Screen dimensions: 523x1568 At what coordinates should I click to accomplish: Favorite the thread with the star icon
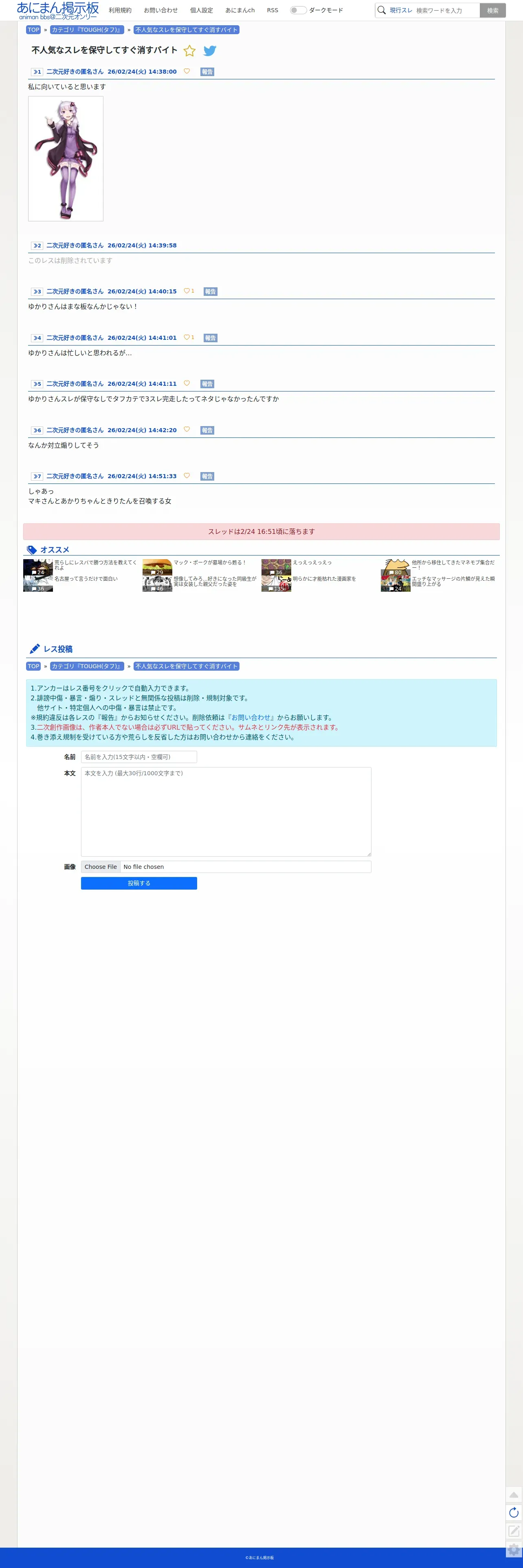(x=189, y=50)
